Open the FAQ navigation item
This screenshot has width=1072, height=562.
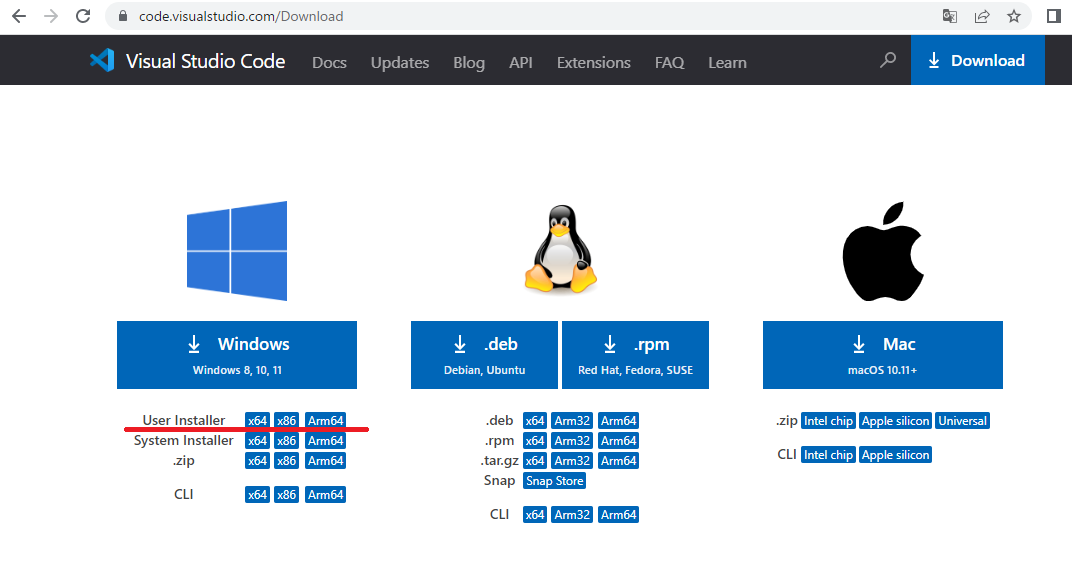(669, 62)
